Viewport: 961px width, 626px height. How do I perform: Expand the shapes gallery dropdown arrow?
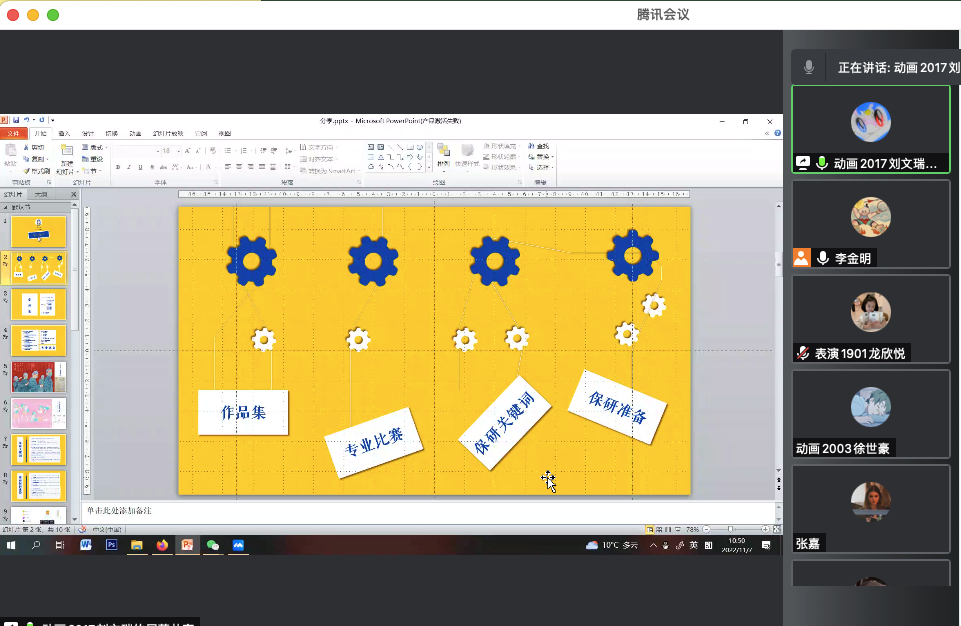430,168
